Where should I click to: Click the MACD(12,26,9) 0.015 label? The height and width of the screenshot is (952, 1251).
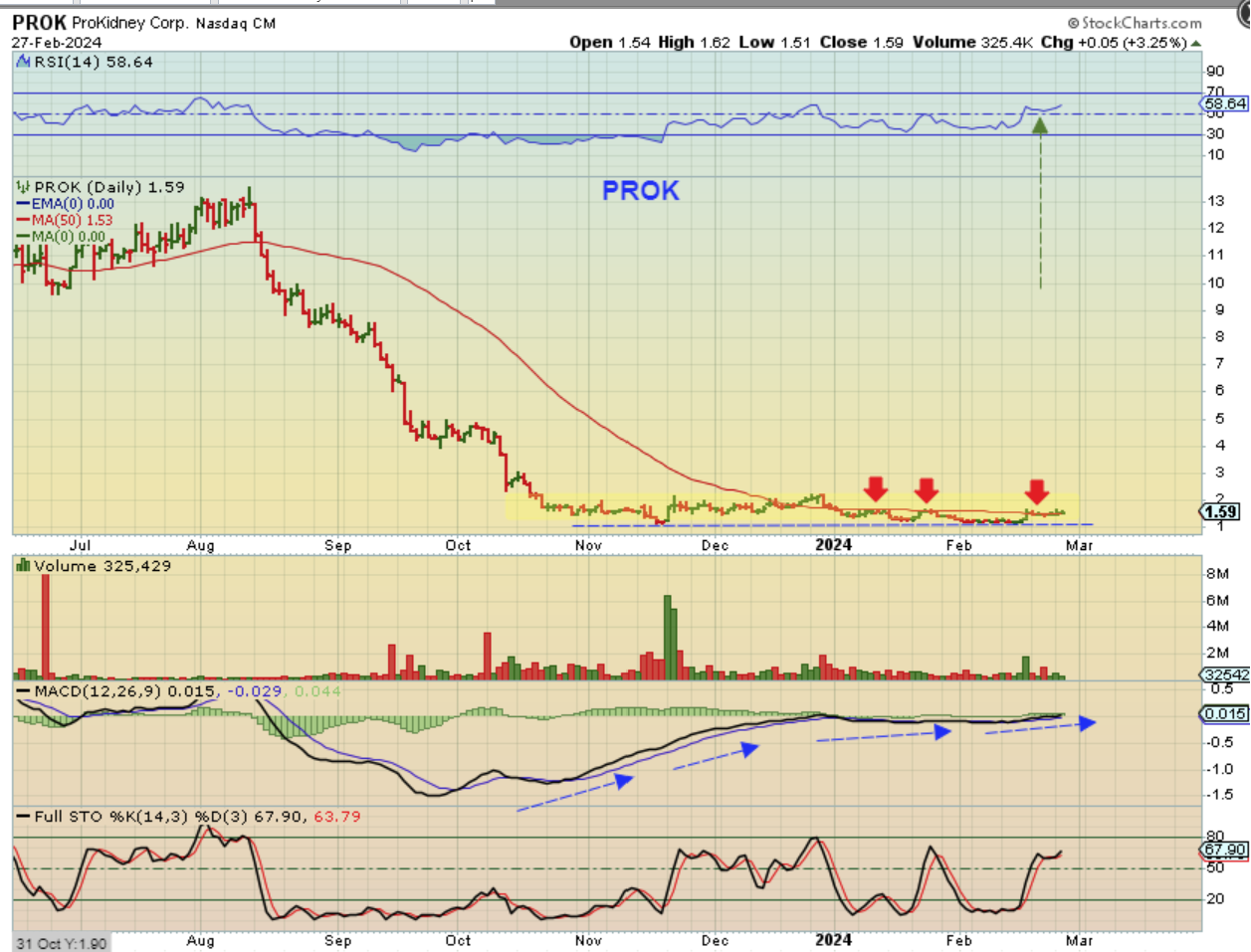click(124, 690)
